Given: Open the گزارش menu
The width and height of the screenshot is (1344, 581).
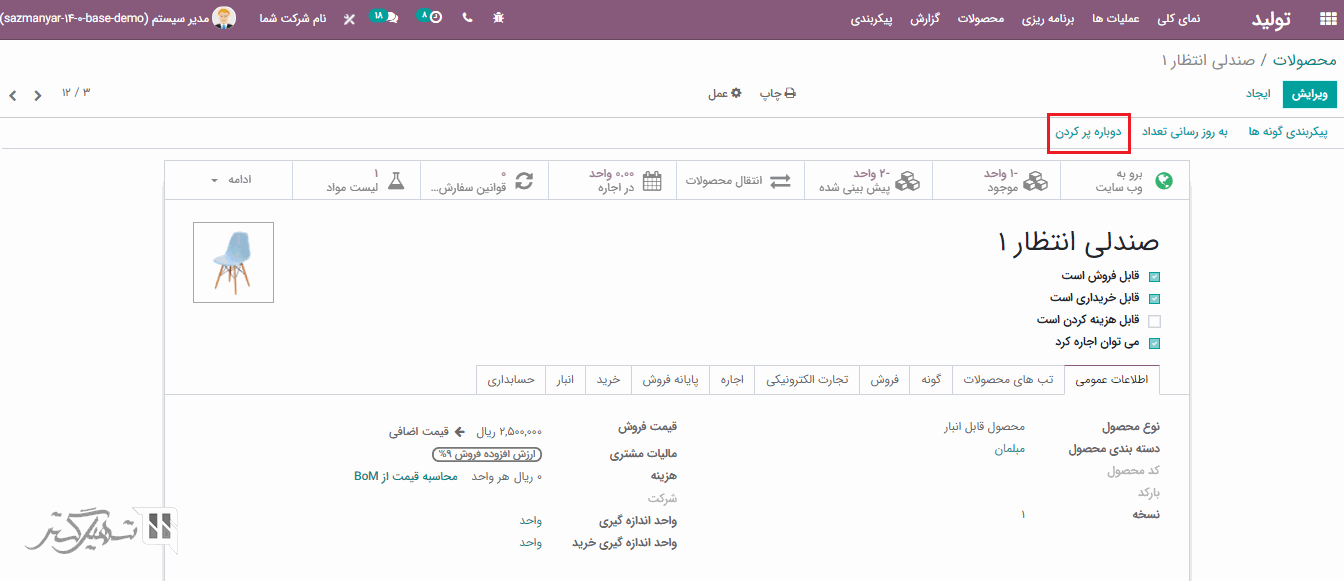Looking at the screenshot, I should click(924, 19).
